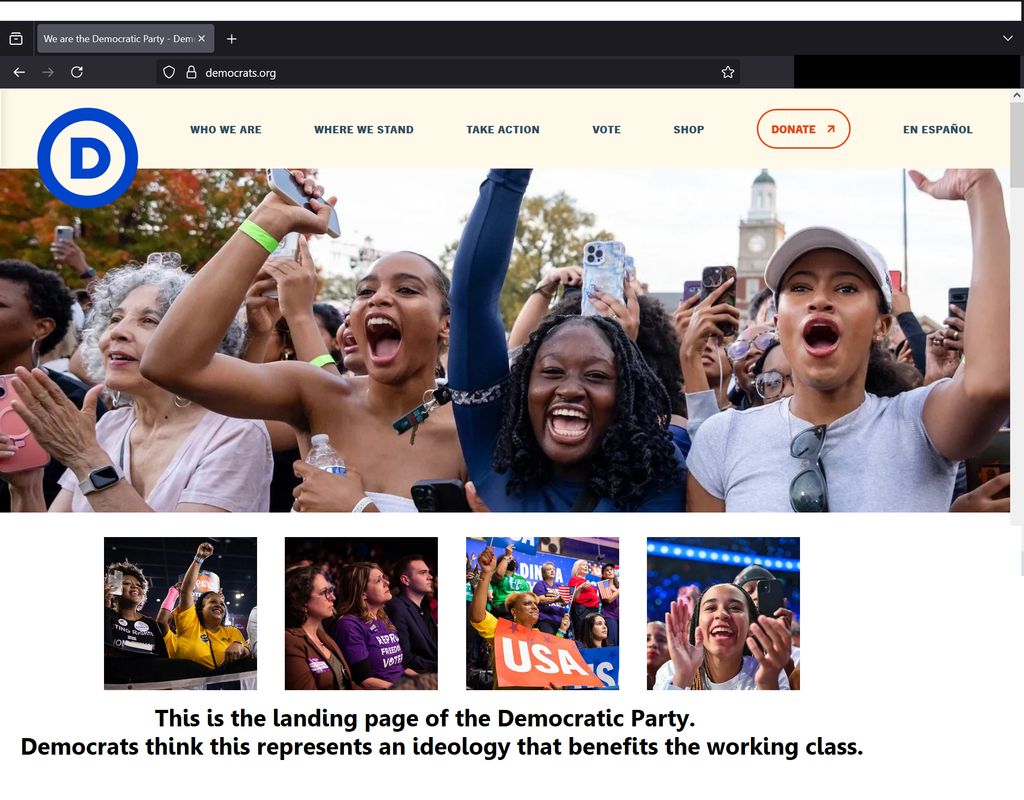Viewport: 1024px width, 800px height.
Task: Close the We are the Democratic Party tab
Action: [202, 39]
